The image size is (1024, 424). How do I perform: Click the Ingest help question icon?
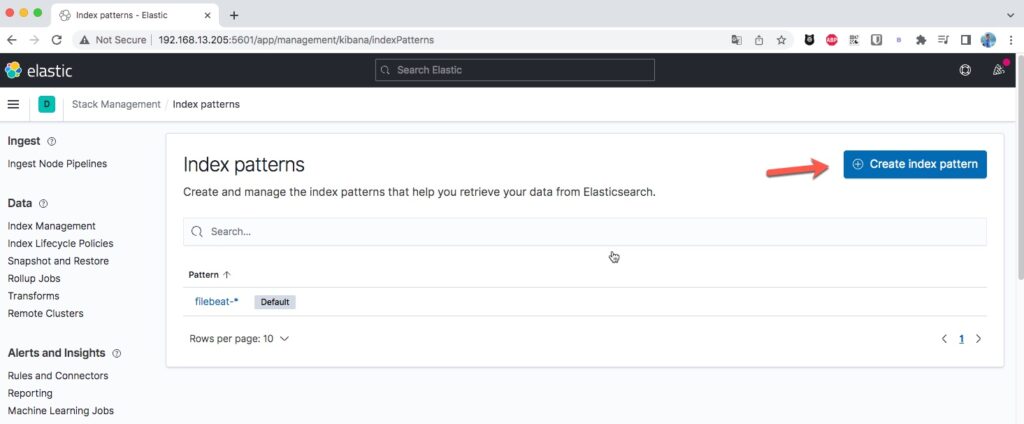52,141
